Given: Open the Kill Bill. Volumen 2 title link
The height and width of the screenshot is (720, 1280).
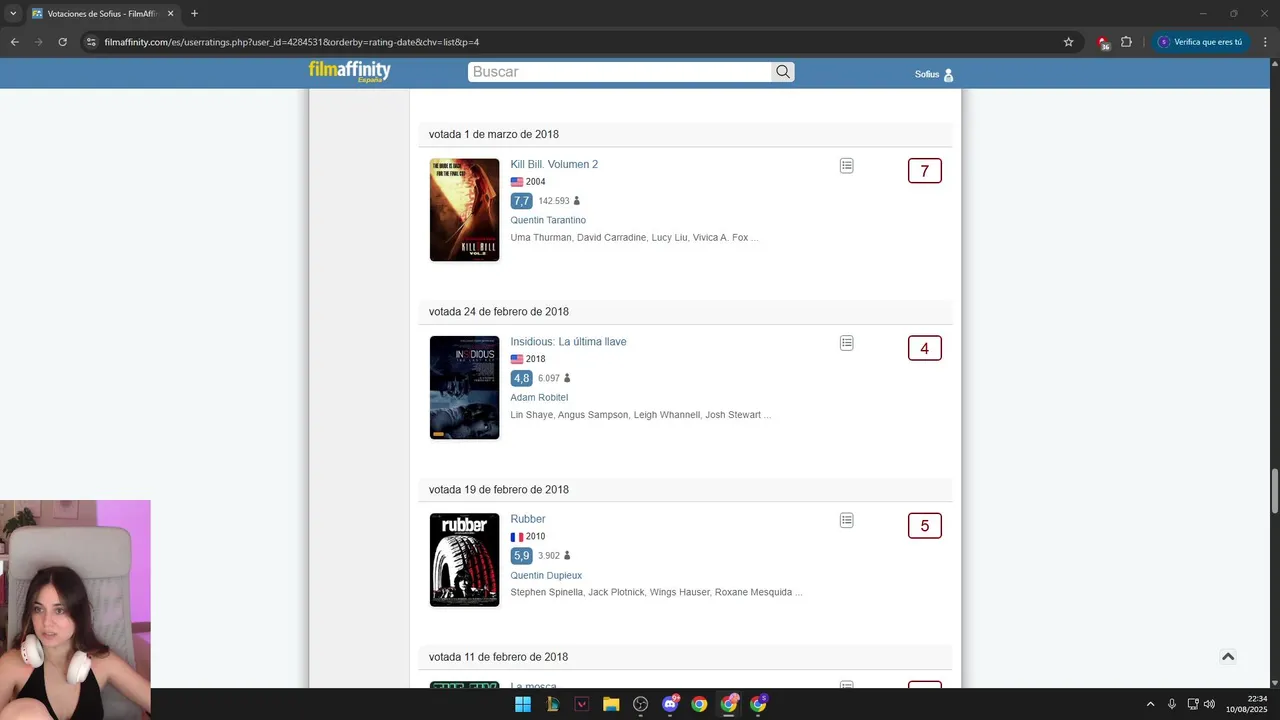Looking at the screenshot, I should (554, 164).
